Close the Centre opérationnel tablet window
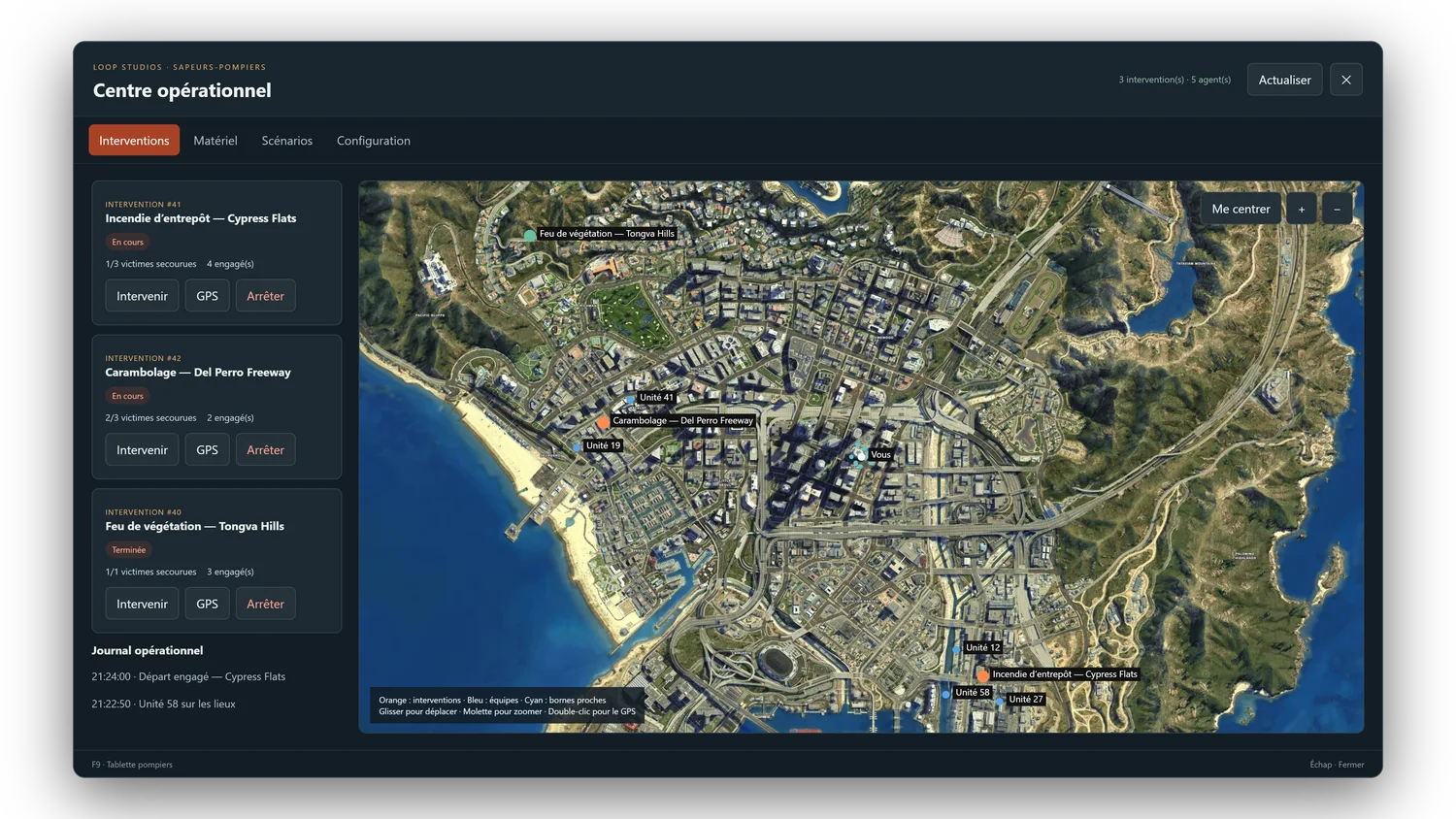Viewport: 1456px width, 819px height. pos(1346,80)
